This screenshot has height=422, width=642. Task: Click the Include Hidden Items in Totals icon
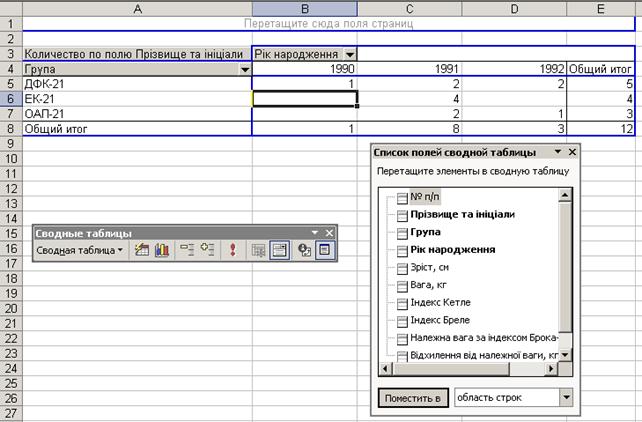258,250
